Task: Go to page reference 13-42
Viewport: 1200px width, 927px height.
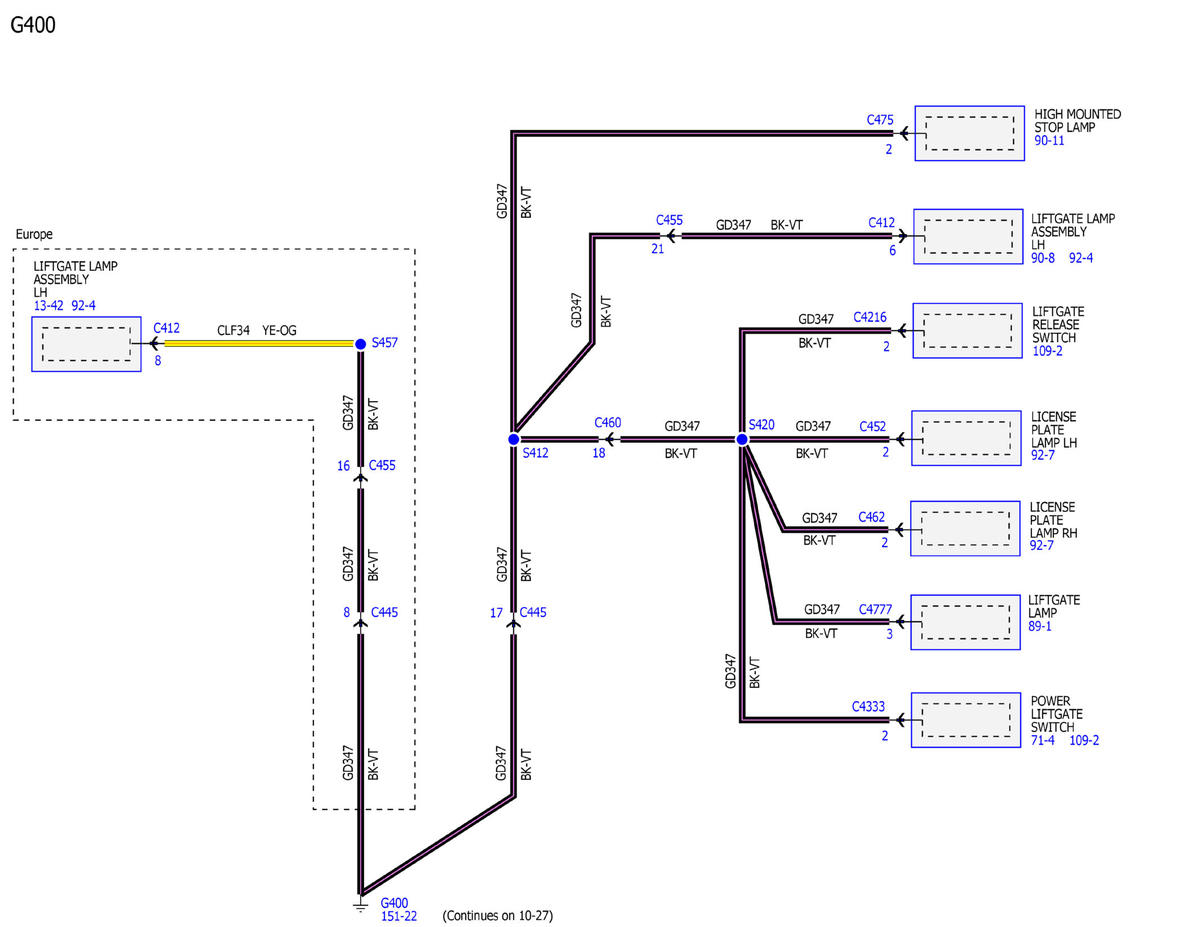Action: click(x=48, y=306)
